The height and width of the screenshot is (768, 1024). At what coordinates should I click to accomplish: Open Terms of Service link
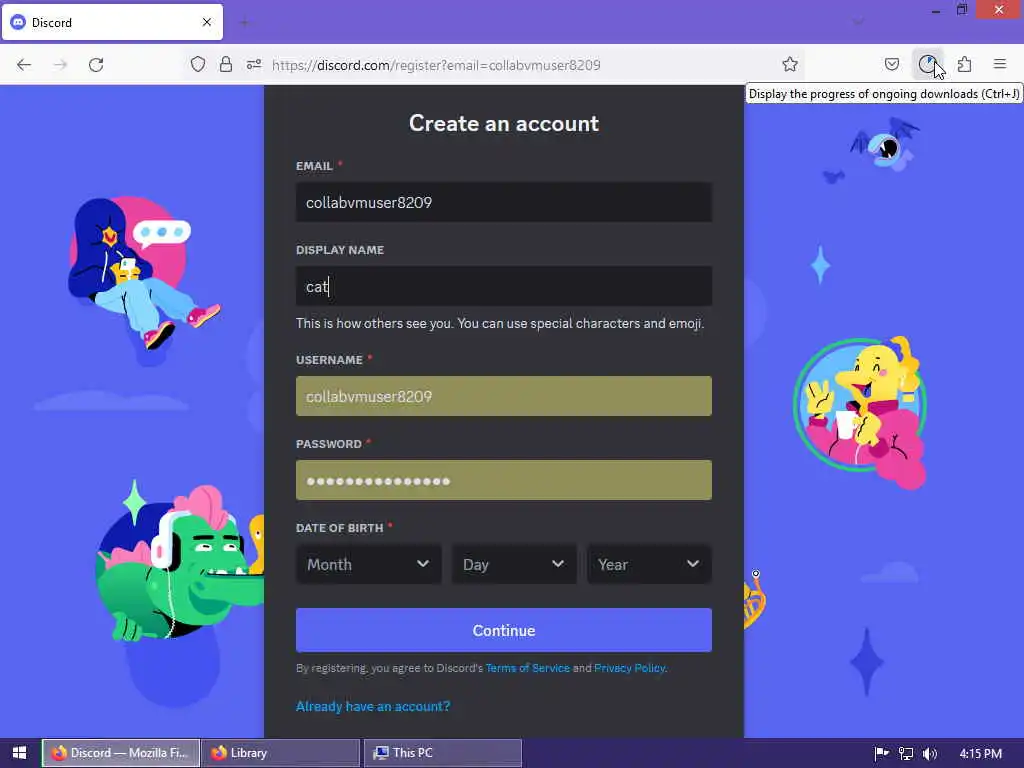pyautogui.click(x=528, y=668)
